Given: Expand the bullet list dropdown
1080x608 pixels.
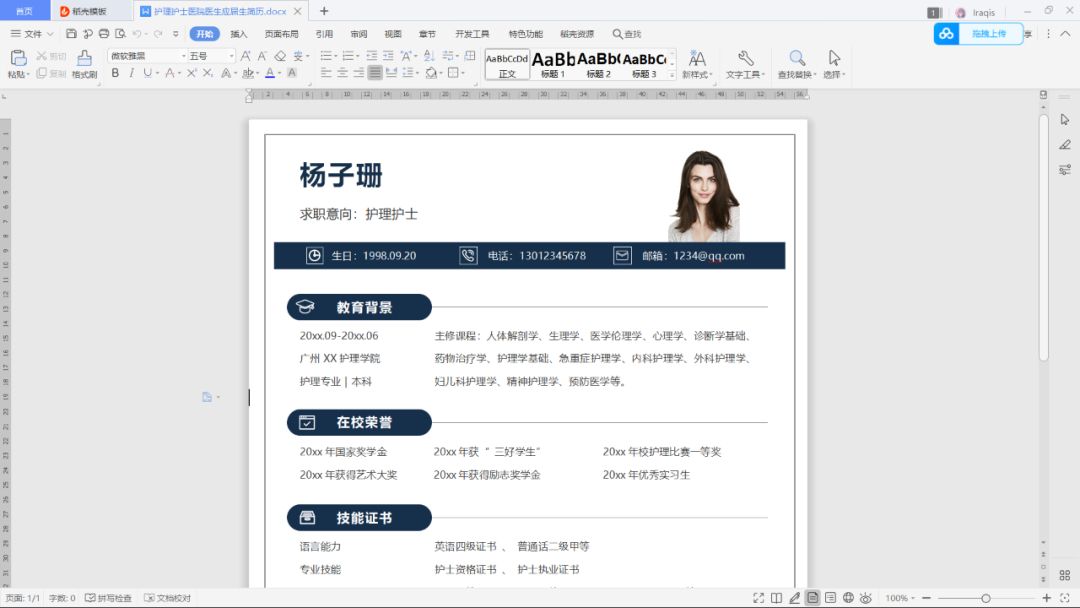Looking at the screenshot, I should (x=336, y=56).
